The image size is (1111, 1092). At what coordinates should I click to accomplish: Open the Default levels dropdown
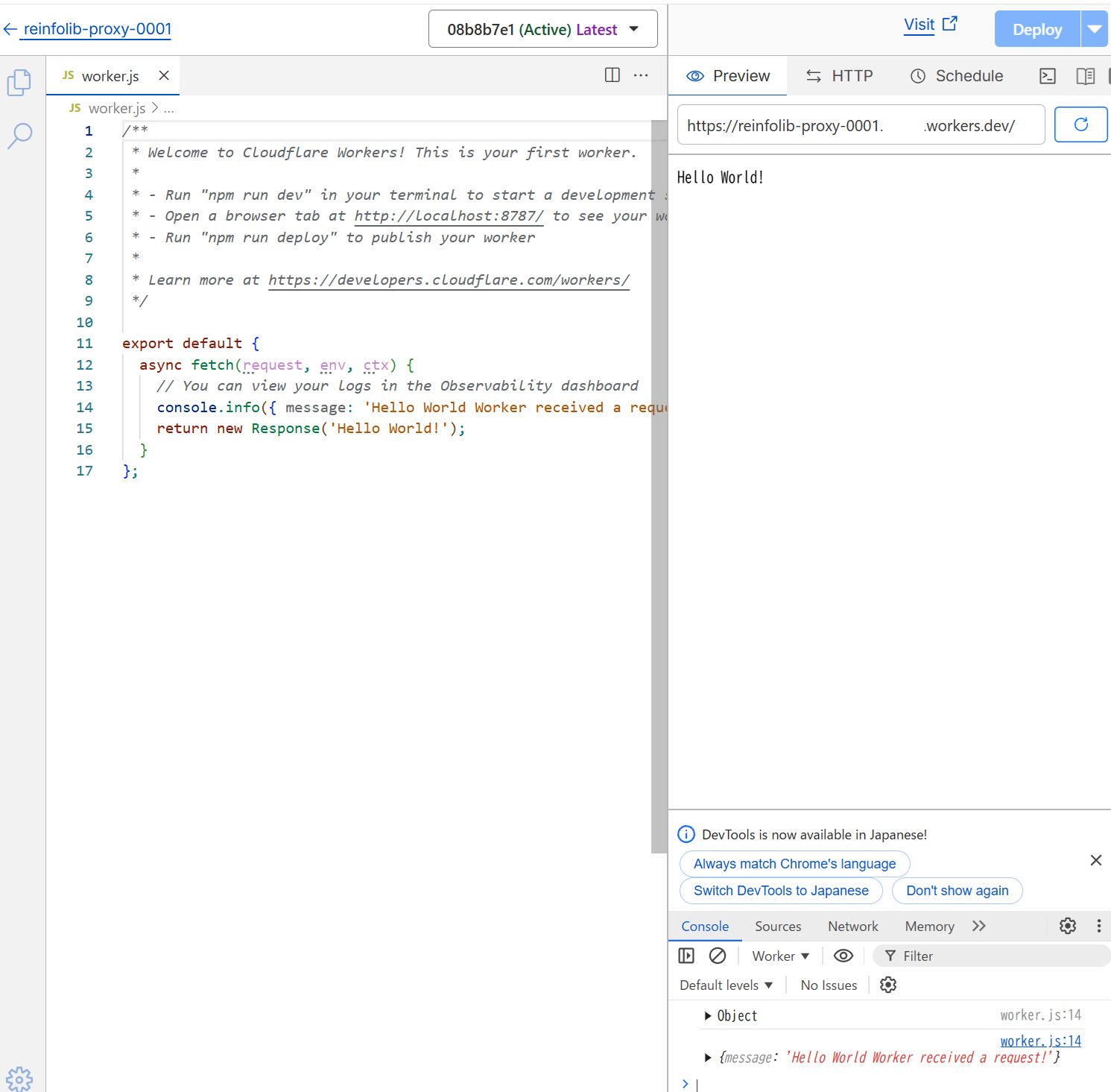pos(727,985)
